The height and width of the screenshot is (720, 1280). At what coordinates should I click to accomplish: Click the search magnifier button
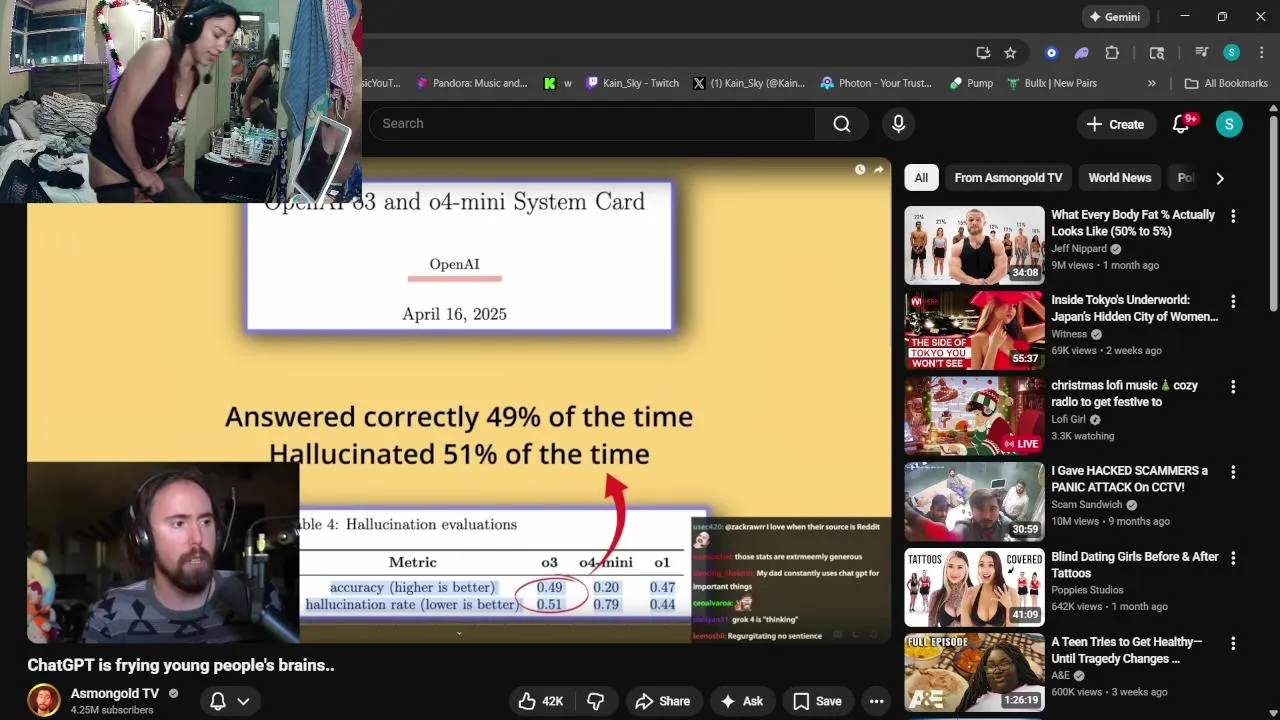pos(842,124)
